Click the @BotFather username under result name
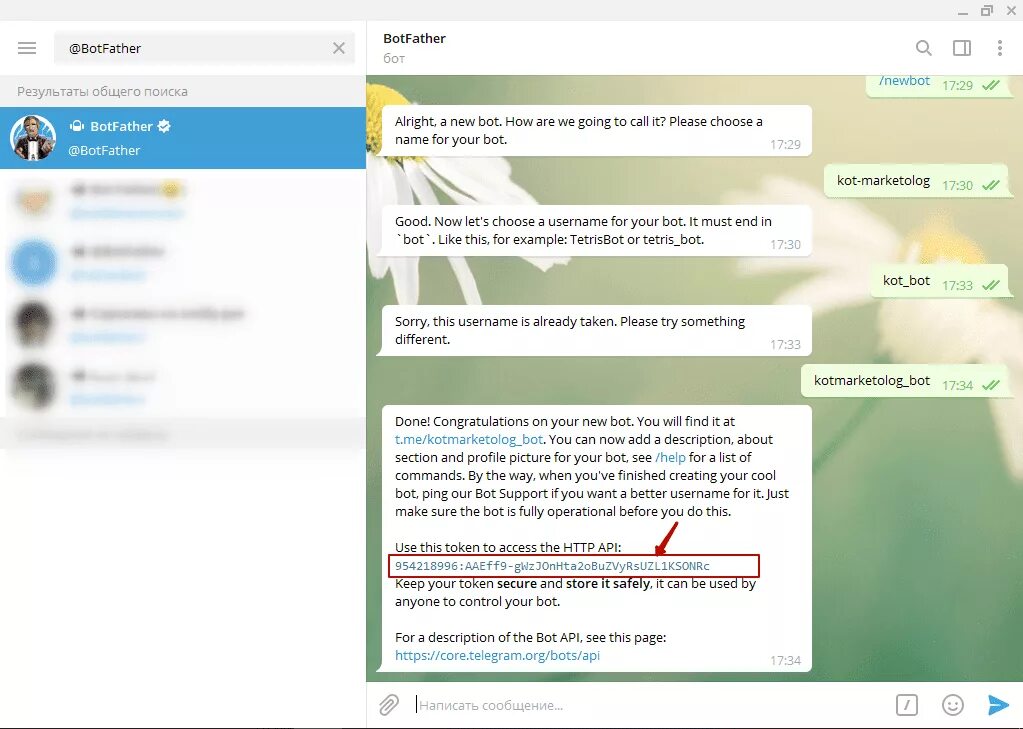 [x=104, y=150]
